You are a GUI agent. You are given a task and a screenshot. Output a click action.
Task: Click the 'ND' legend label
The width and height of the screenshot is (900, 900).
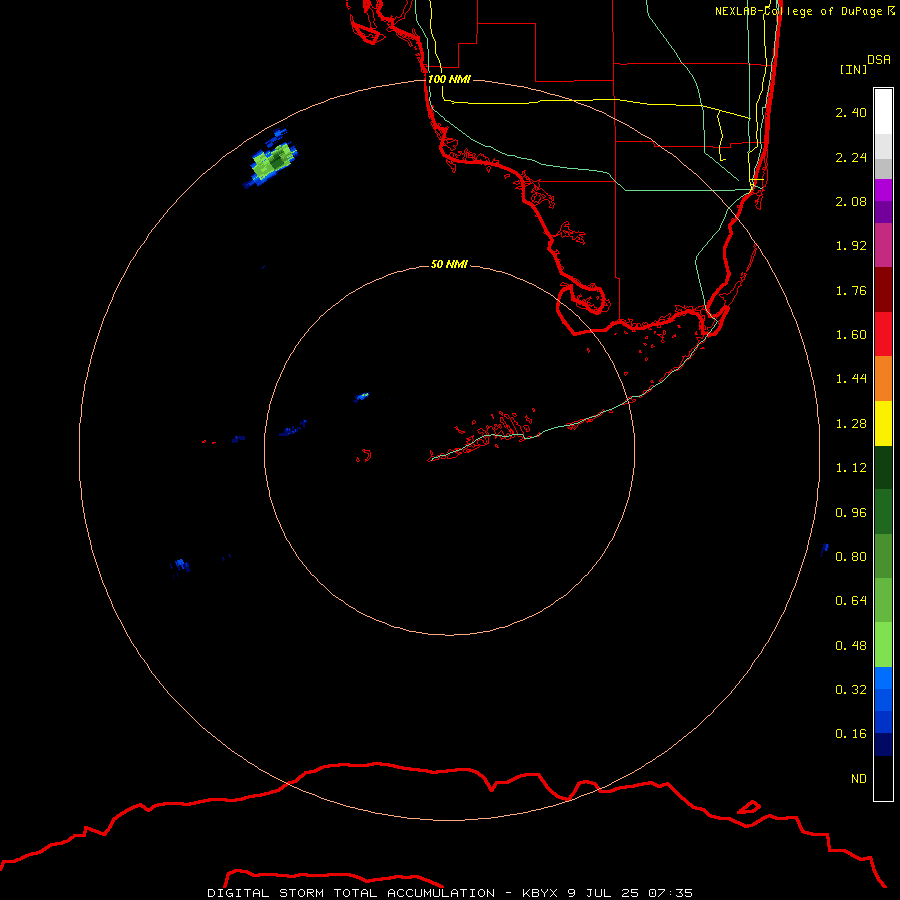point(859,779)
